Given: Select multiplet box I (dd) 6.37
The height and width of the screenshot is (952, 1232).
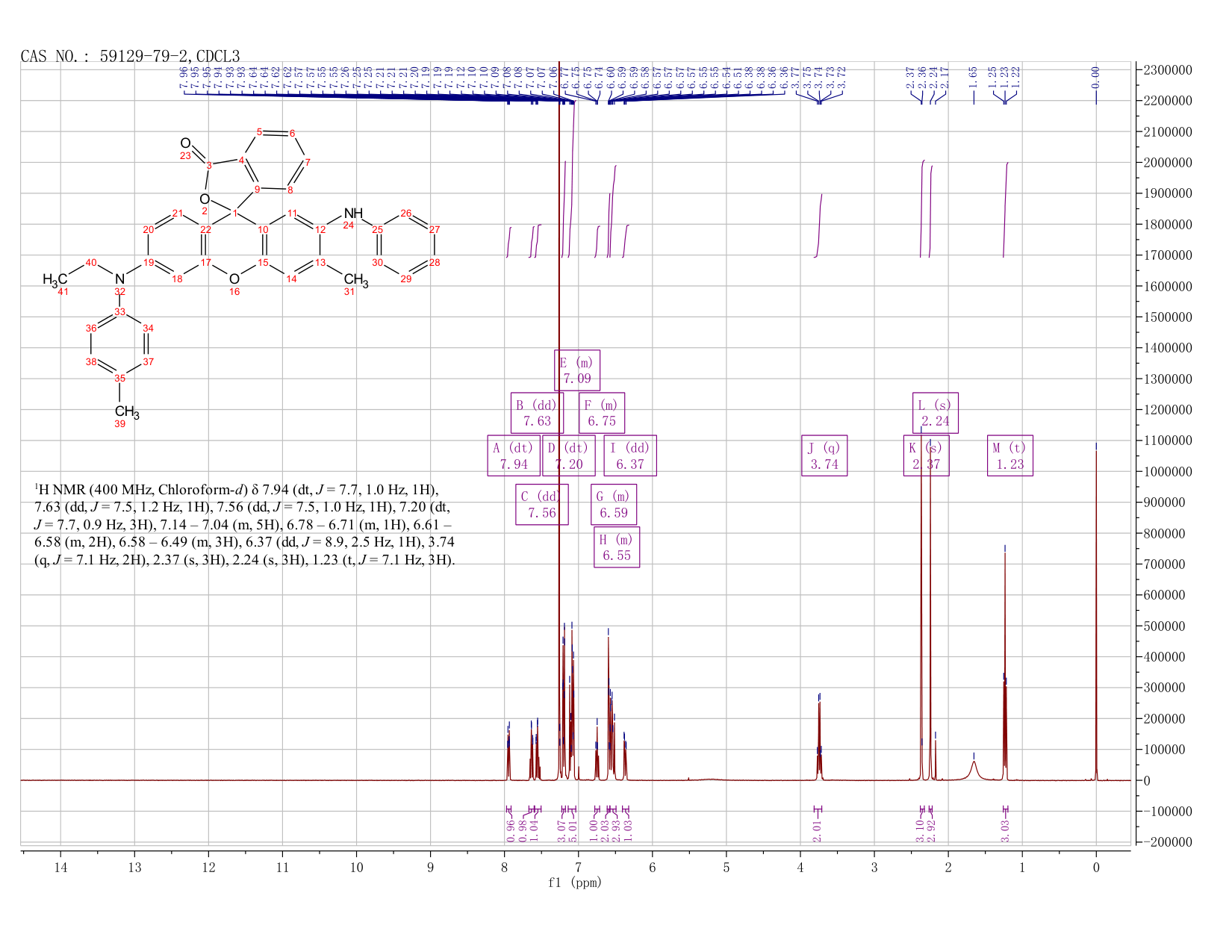Looking at the screenshot, I should [630, 455].
